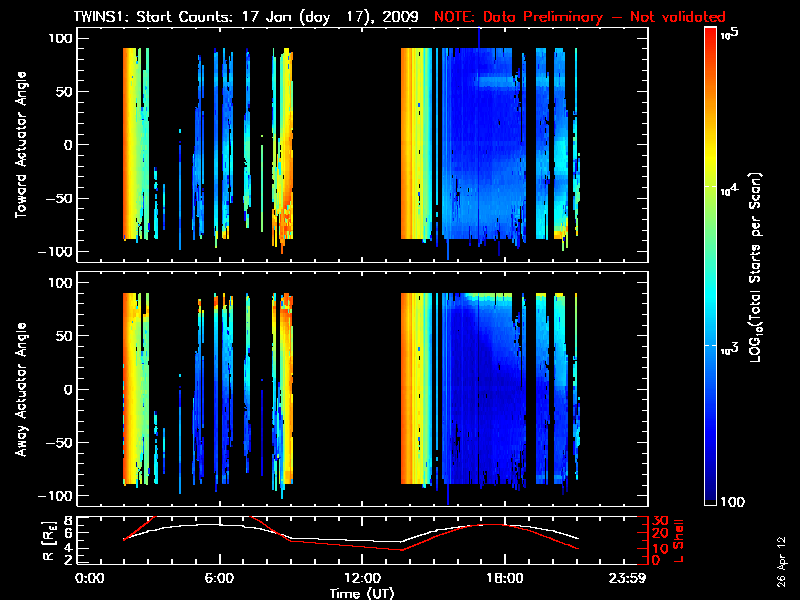The image size is (800, 600).
Task: Select the 6:00 time tick label
Action: 218,578
